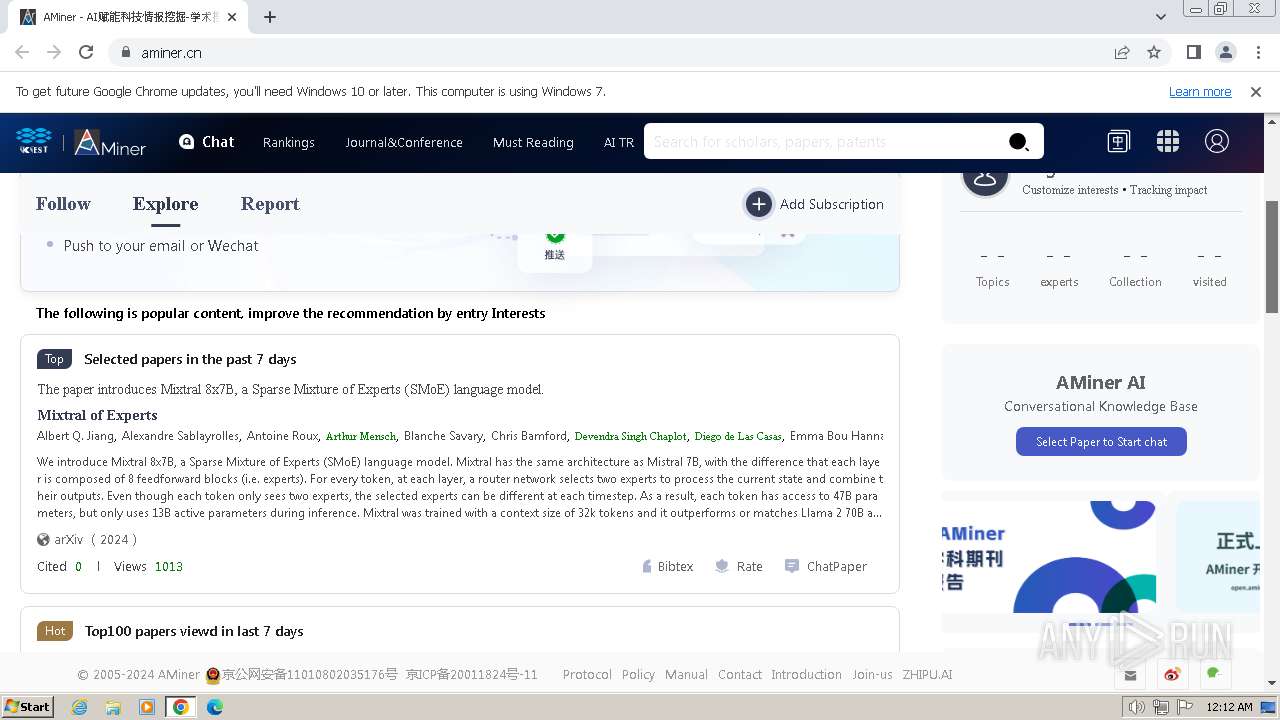Dismiss the Chrome update notification bar
The height and width of the screenshot is (720, 1280).
tap(1256, 92)
